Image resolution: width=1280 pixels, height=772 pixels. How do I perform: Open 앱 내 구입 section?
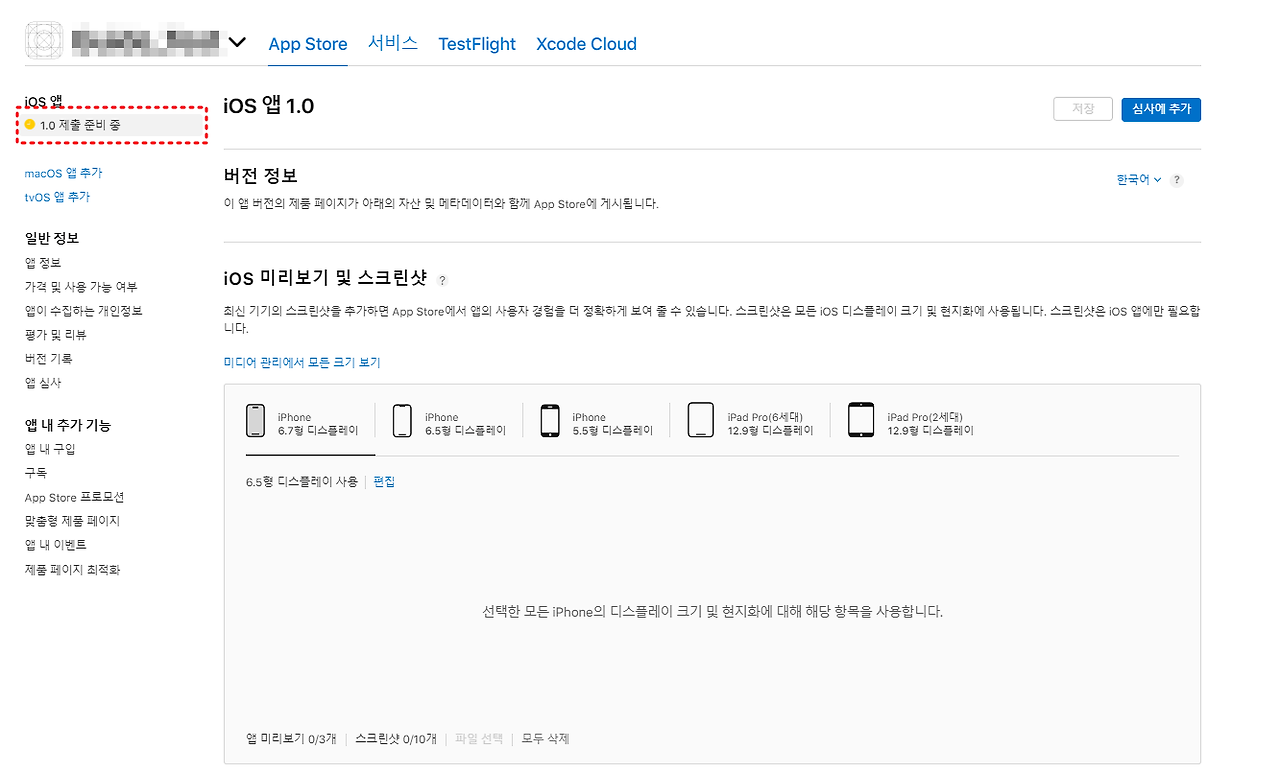pos(50,449)
